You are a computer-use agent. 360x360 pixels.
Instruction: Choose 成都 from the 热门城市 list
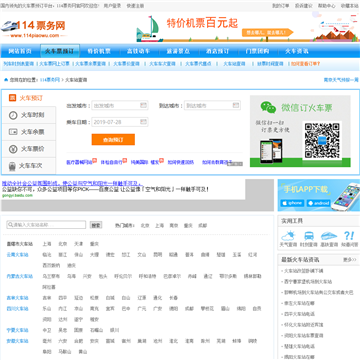203,226
